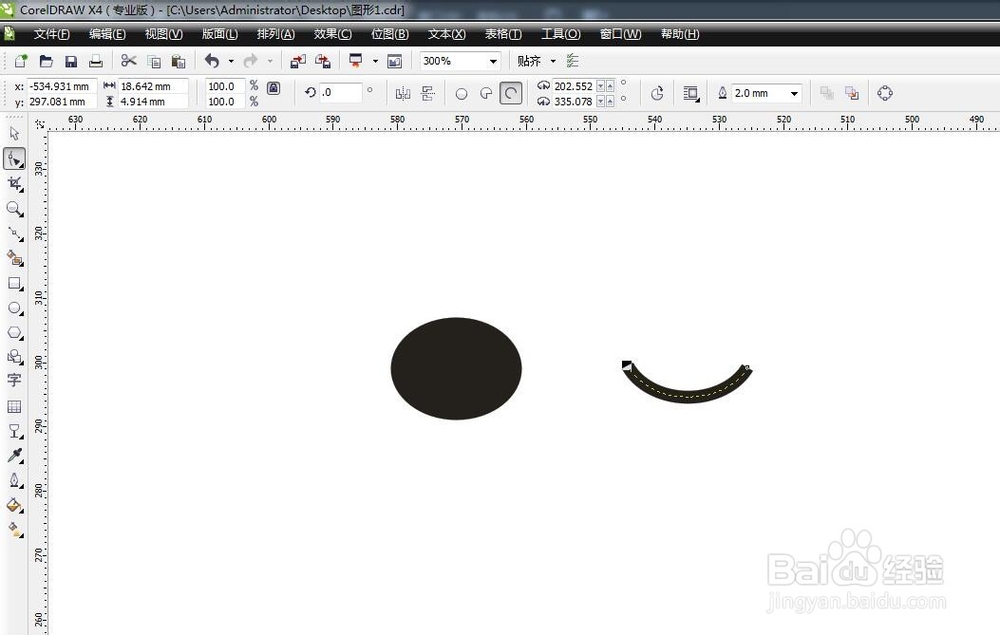Select the Outline pen tool
1000x635 pixels.
[x=15, y=480]
